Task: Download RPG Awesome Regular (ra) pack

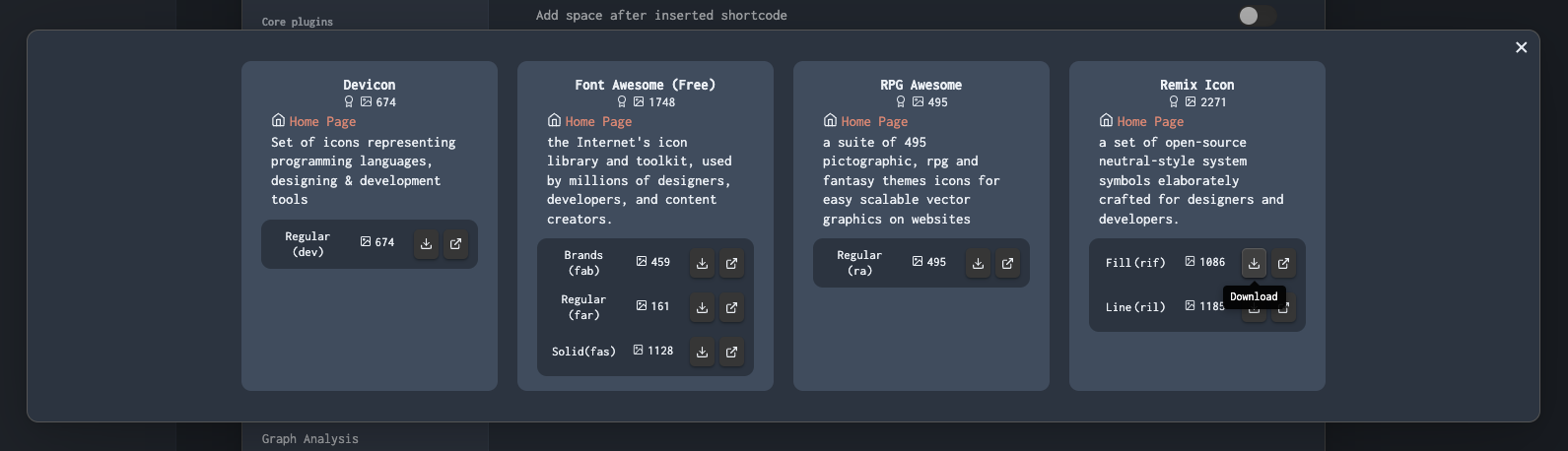Action: (x=978, y=263)
